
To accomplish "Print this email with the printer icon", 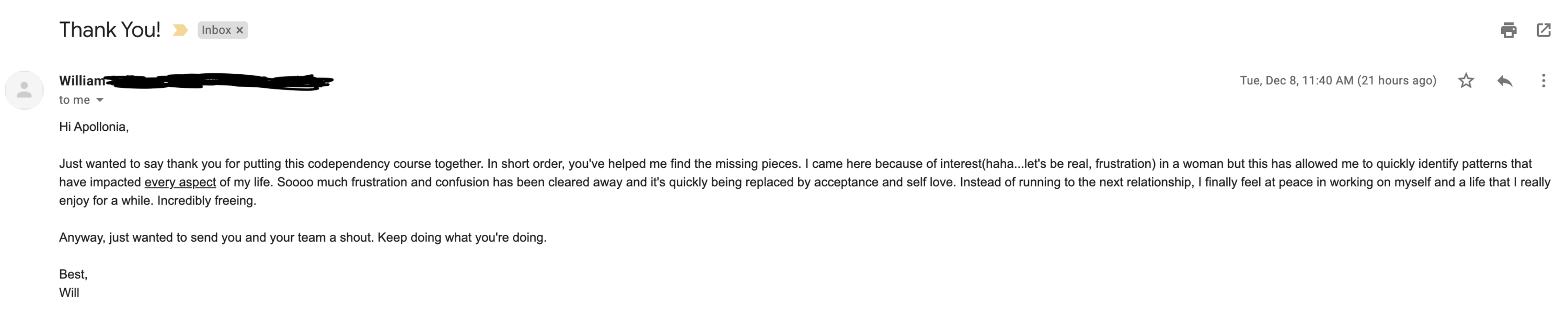I will click(x=1508, y=30).
